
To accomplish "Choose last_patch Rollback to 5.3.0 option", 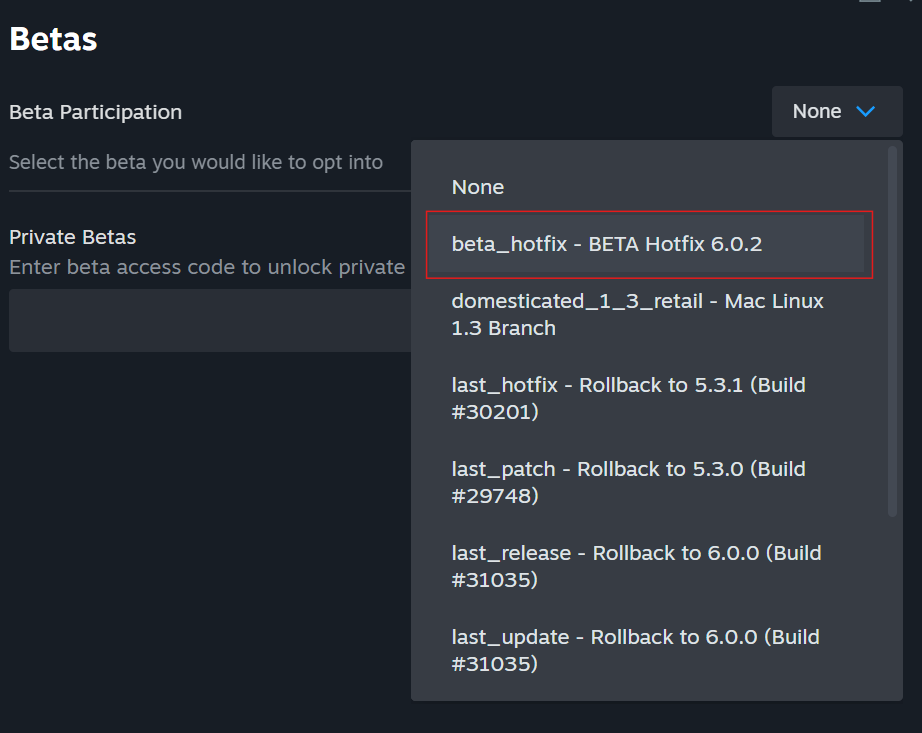I will pos(650,483).
